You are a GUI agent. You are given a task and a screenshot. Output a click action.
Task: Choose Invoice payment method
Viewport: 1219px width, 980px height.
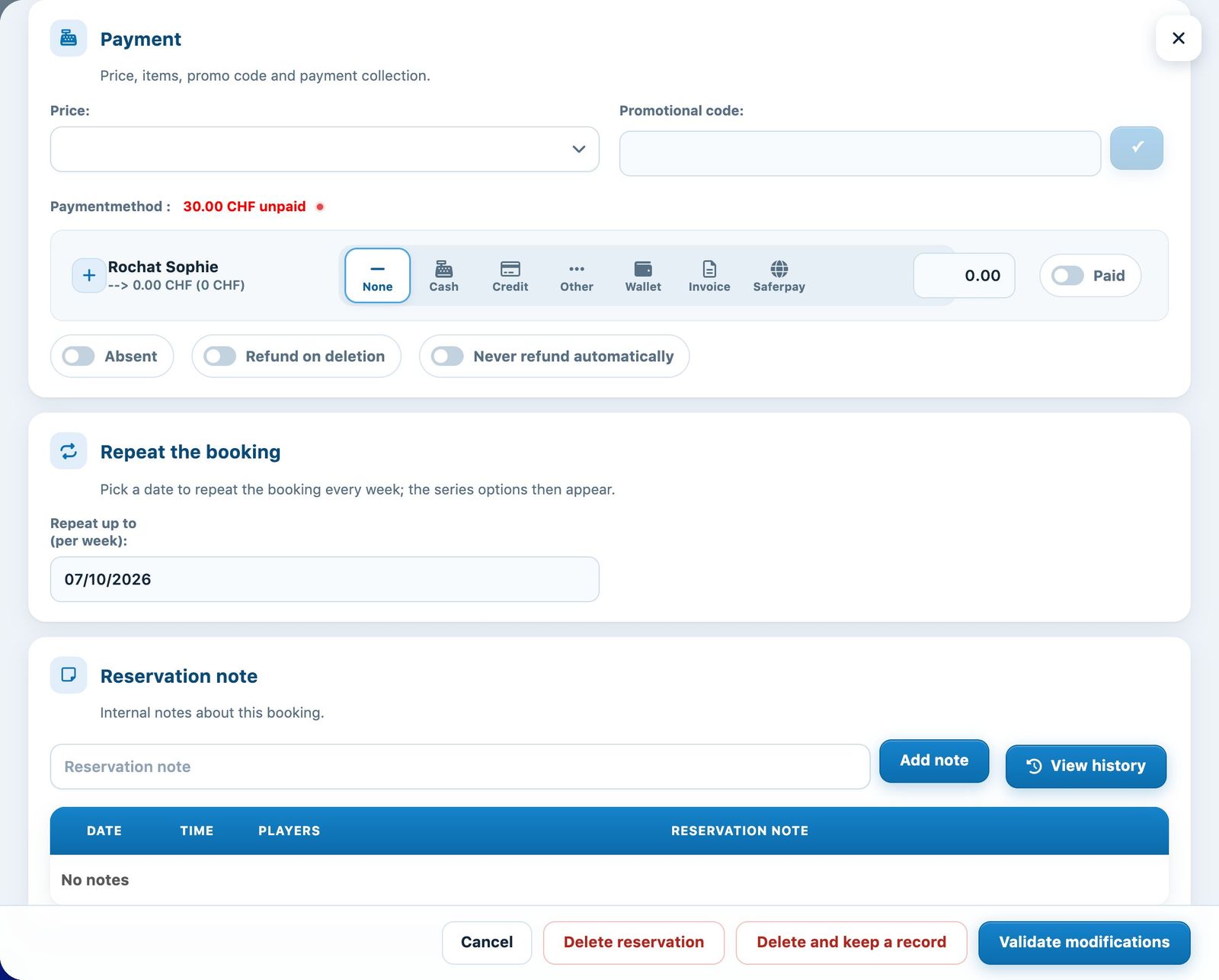(x=709, y=276)
